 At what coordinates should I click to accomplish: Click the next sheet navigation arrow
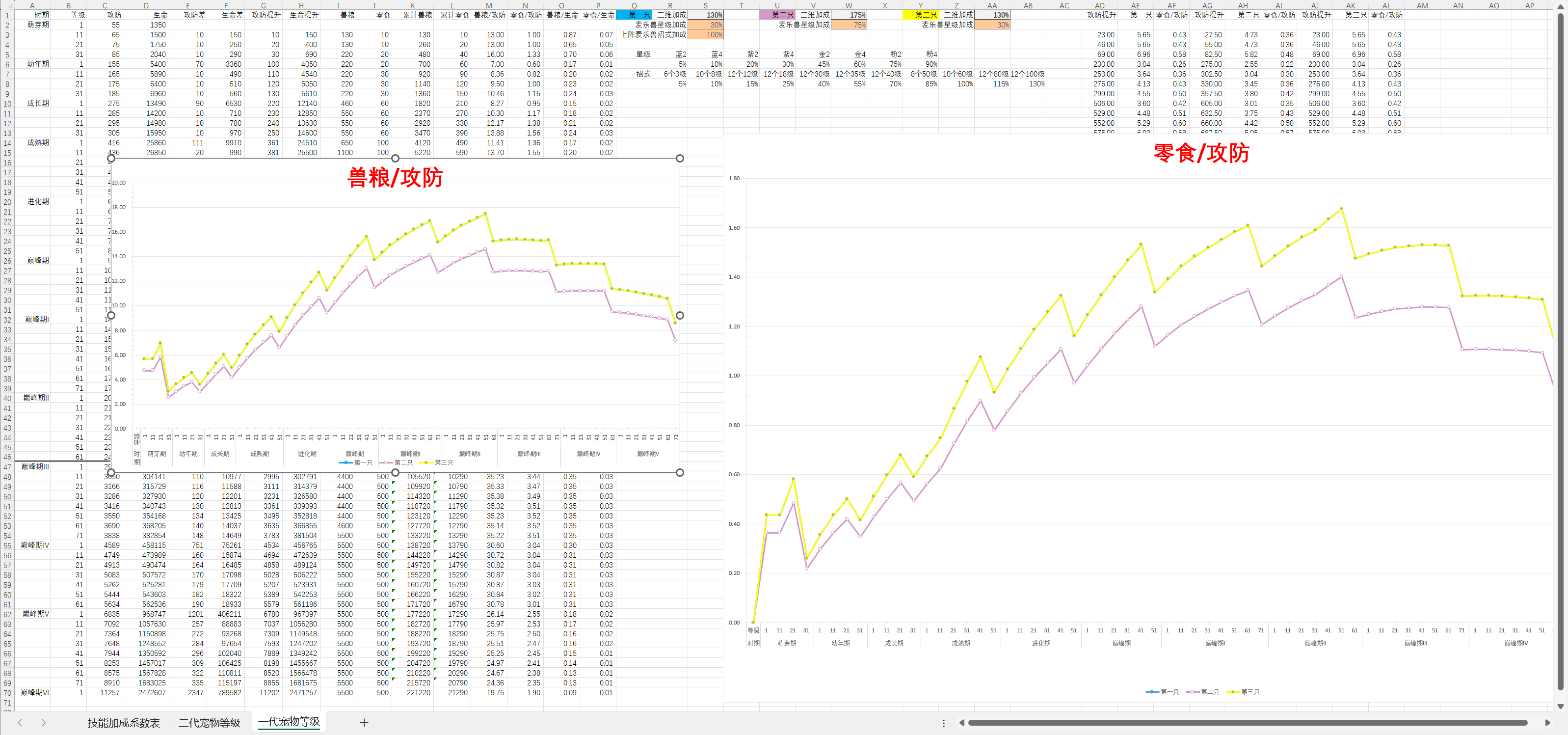point(43,722)
